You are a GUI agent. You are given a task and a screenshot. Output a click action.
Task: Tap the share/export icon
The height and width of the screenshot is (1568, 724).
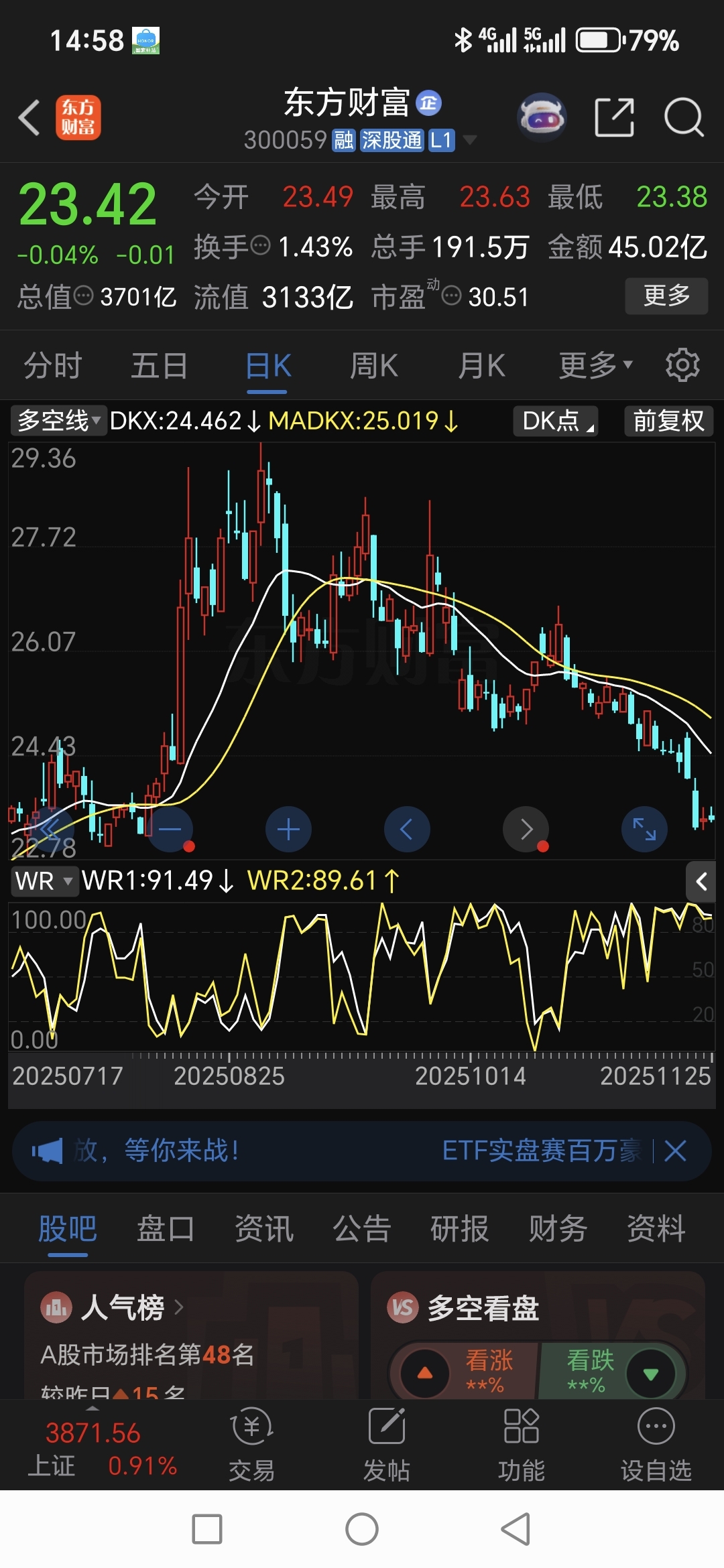615,117
